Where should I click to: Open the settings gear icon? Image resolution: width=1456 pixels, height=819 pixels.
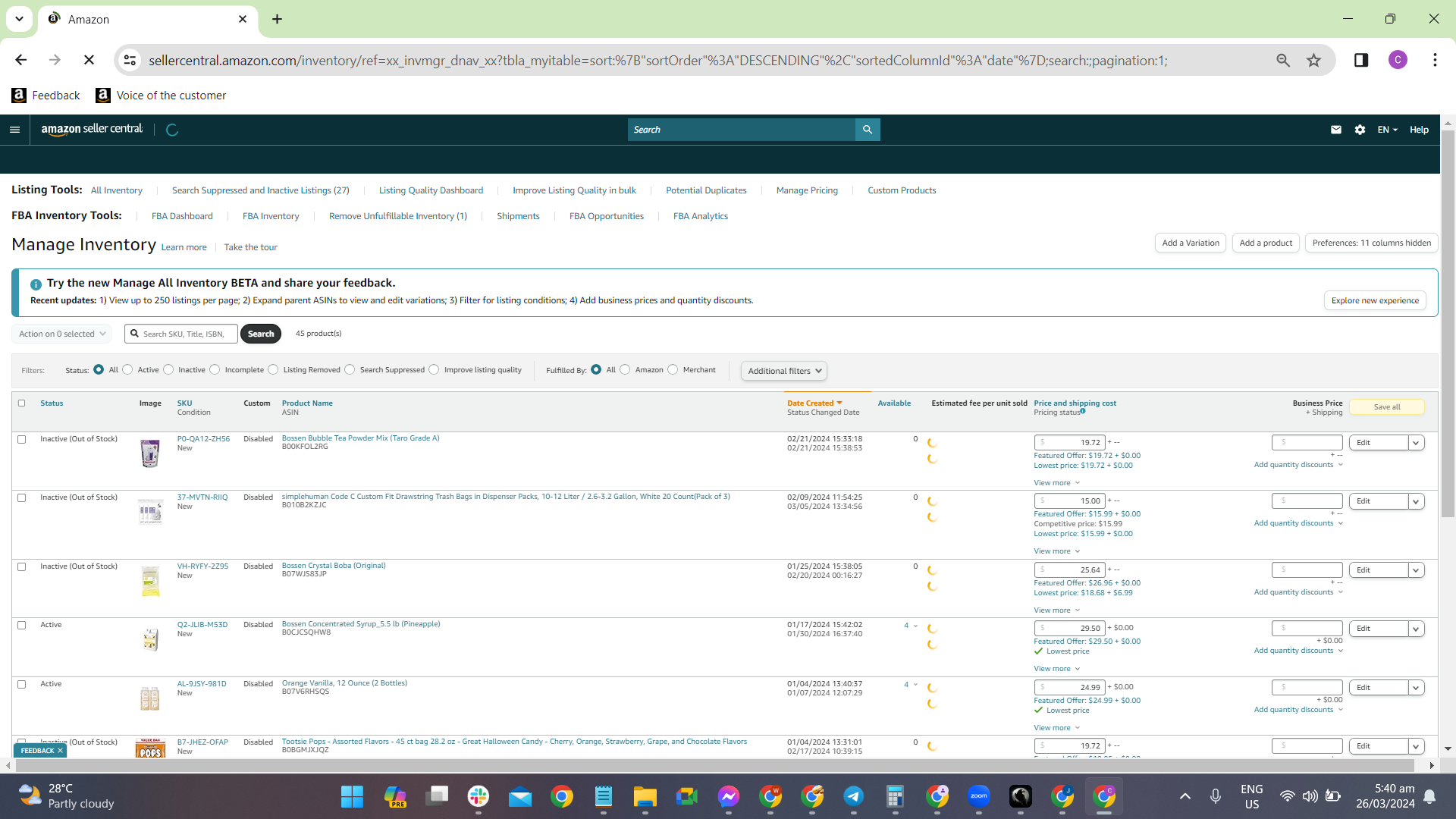[x=1360, y=130]
